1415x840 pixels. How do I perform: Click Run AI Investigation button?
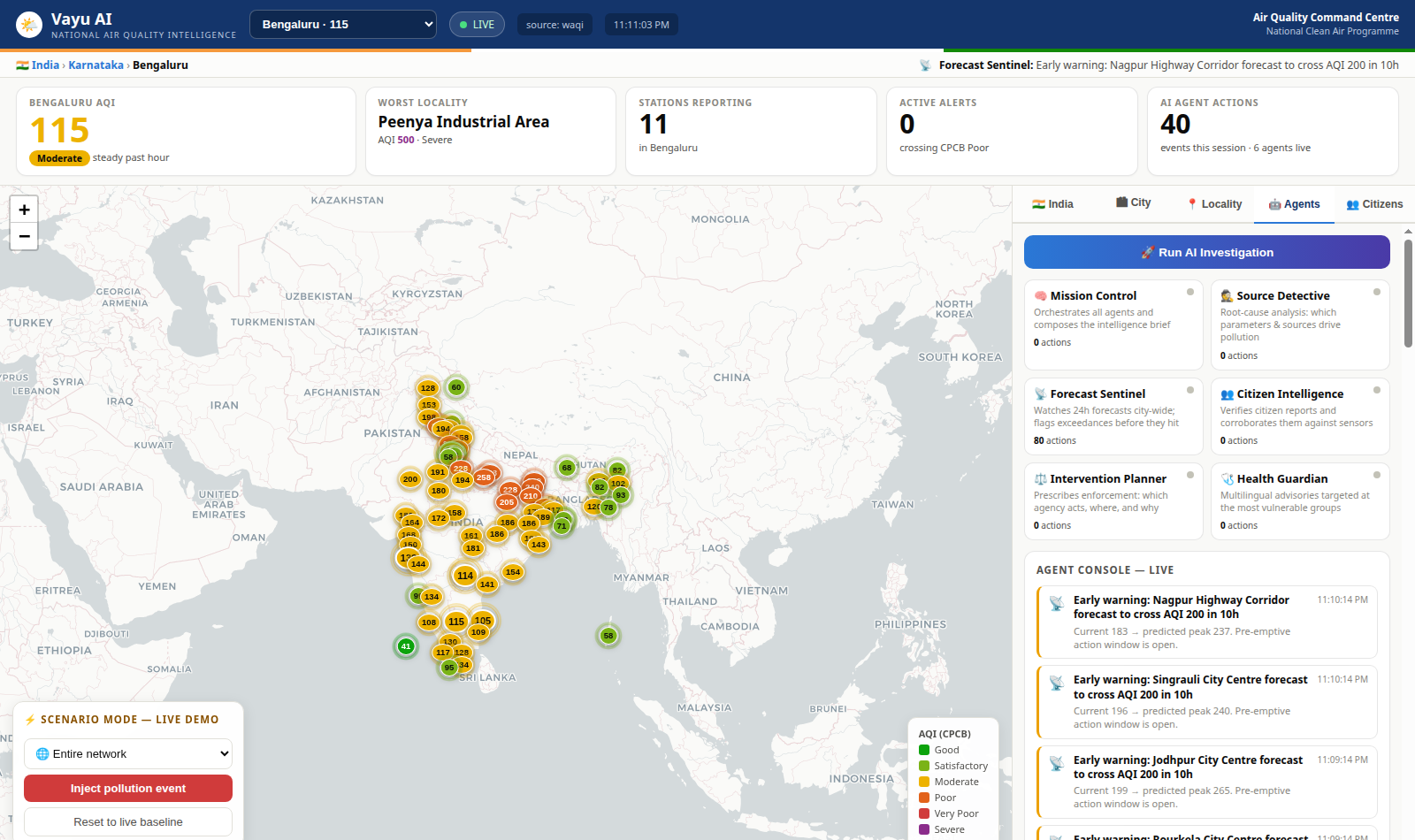(x=1207, y=252)
